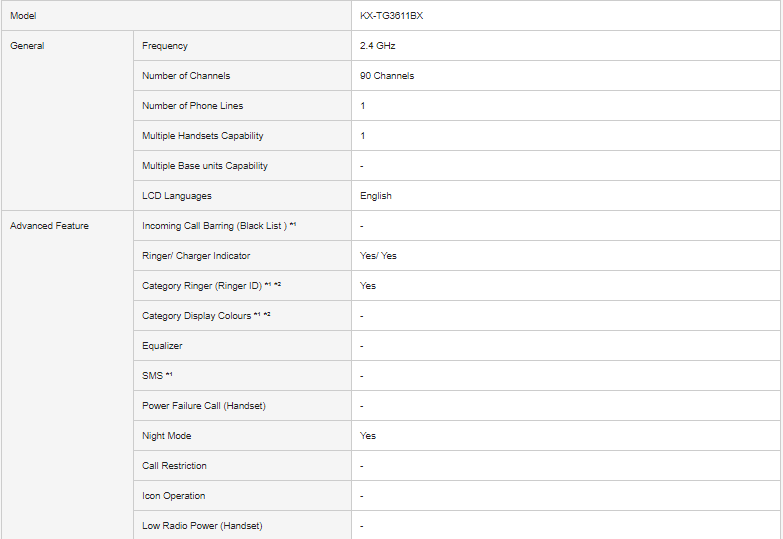Click the General section label
The height and width of the screenshot is (539, 783).
[x=27, y=46]
